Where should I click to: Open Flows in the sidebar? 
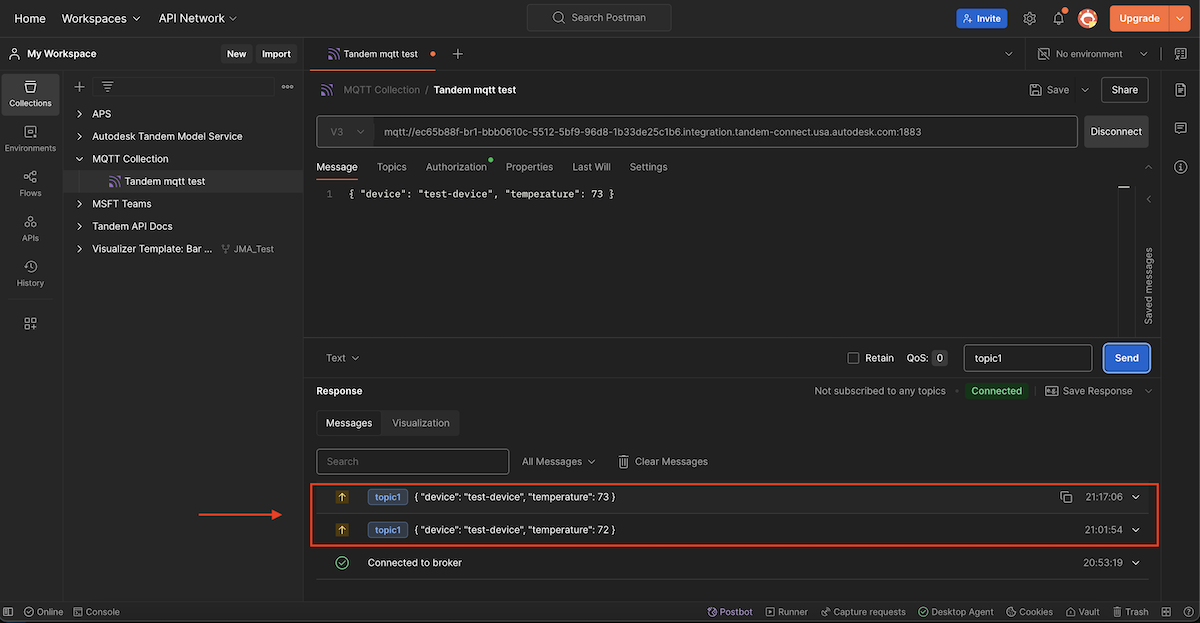coord(30,183)
